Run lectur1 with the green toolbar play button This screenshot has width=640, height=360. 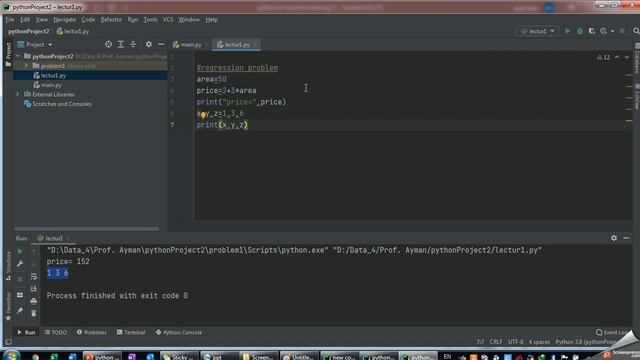(567, 31)
